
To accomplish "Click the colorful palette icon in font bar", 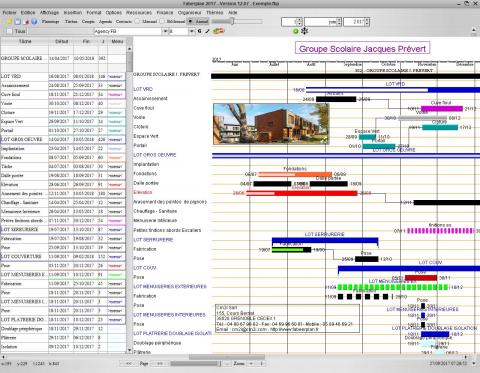I will point(219,31).
